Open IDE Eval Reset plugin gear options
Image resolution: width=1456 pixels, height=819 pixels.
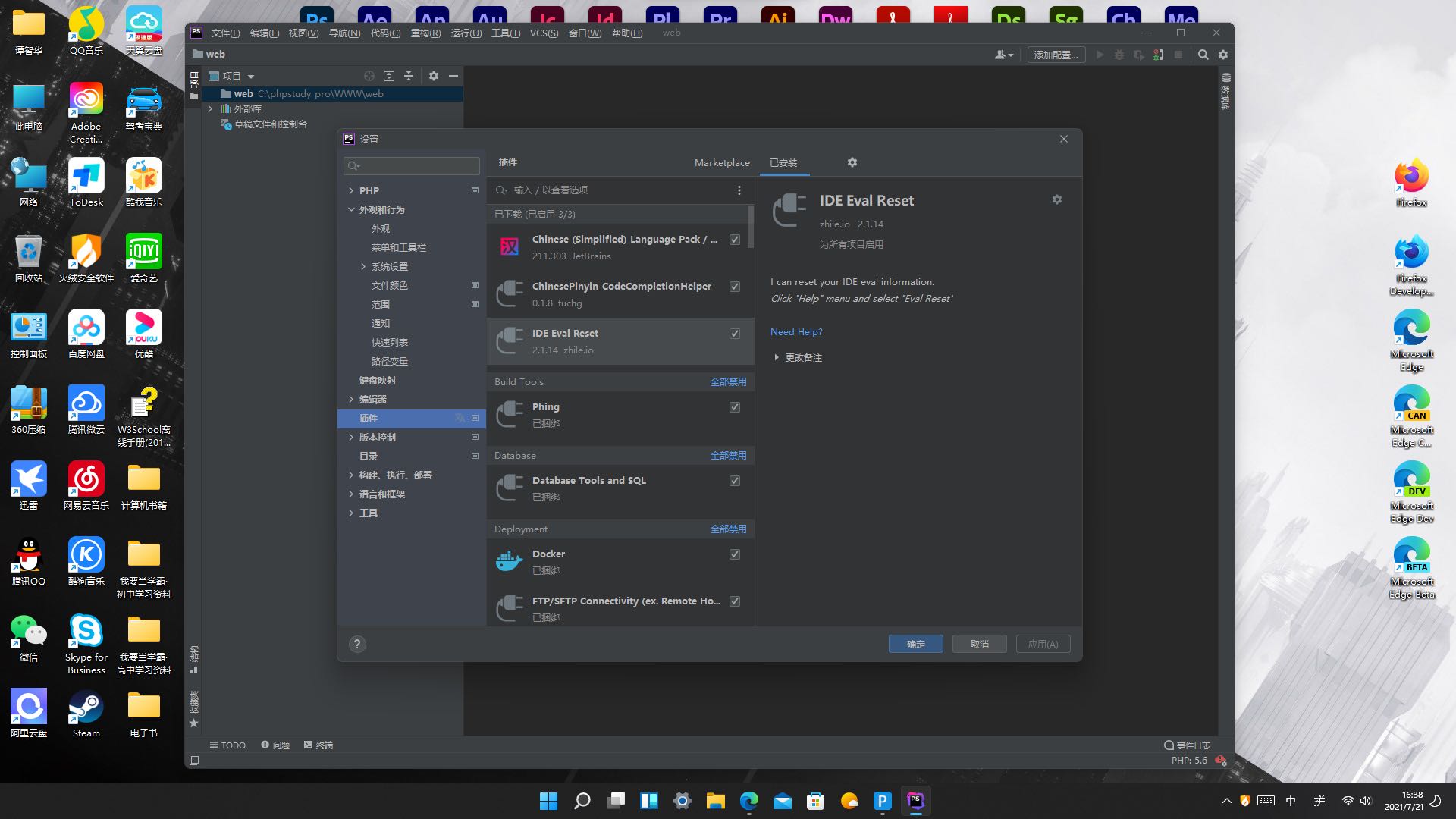pos(1056,199)
